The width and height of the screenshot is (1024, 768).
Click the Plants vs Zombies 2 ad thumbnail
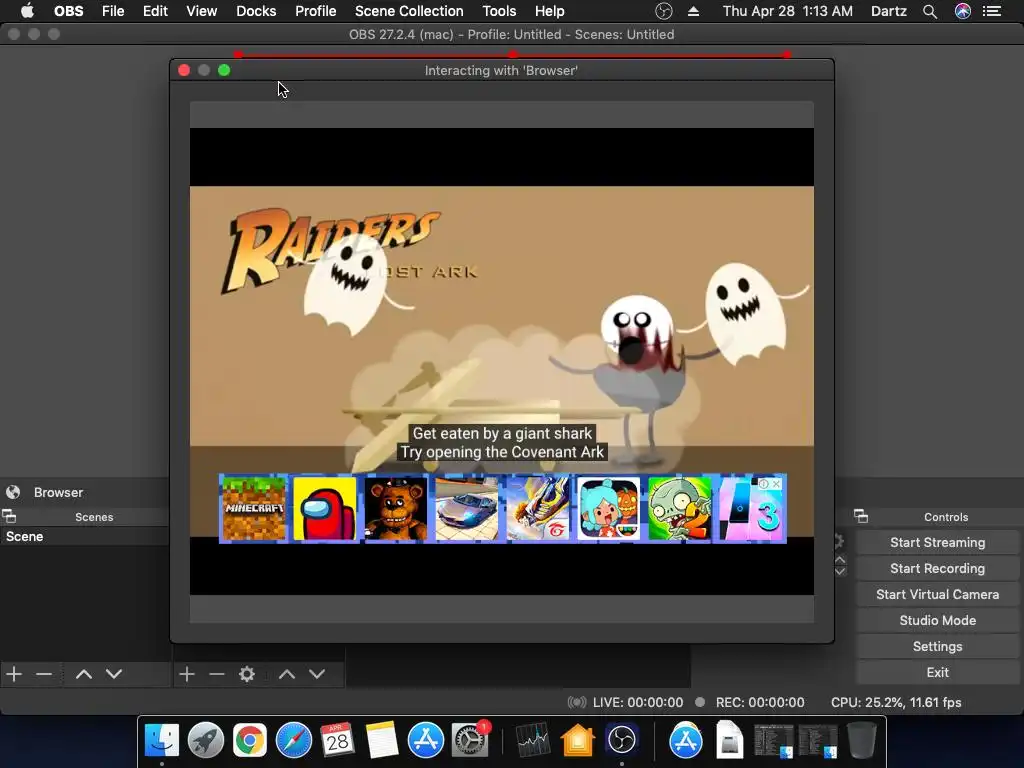[x=679, y=508]
